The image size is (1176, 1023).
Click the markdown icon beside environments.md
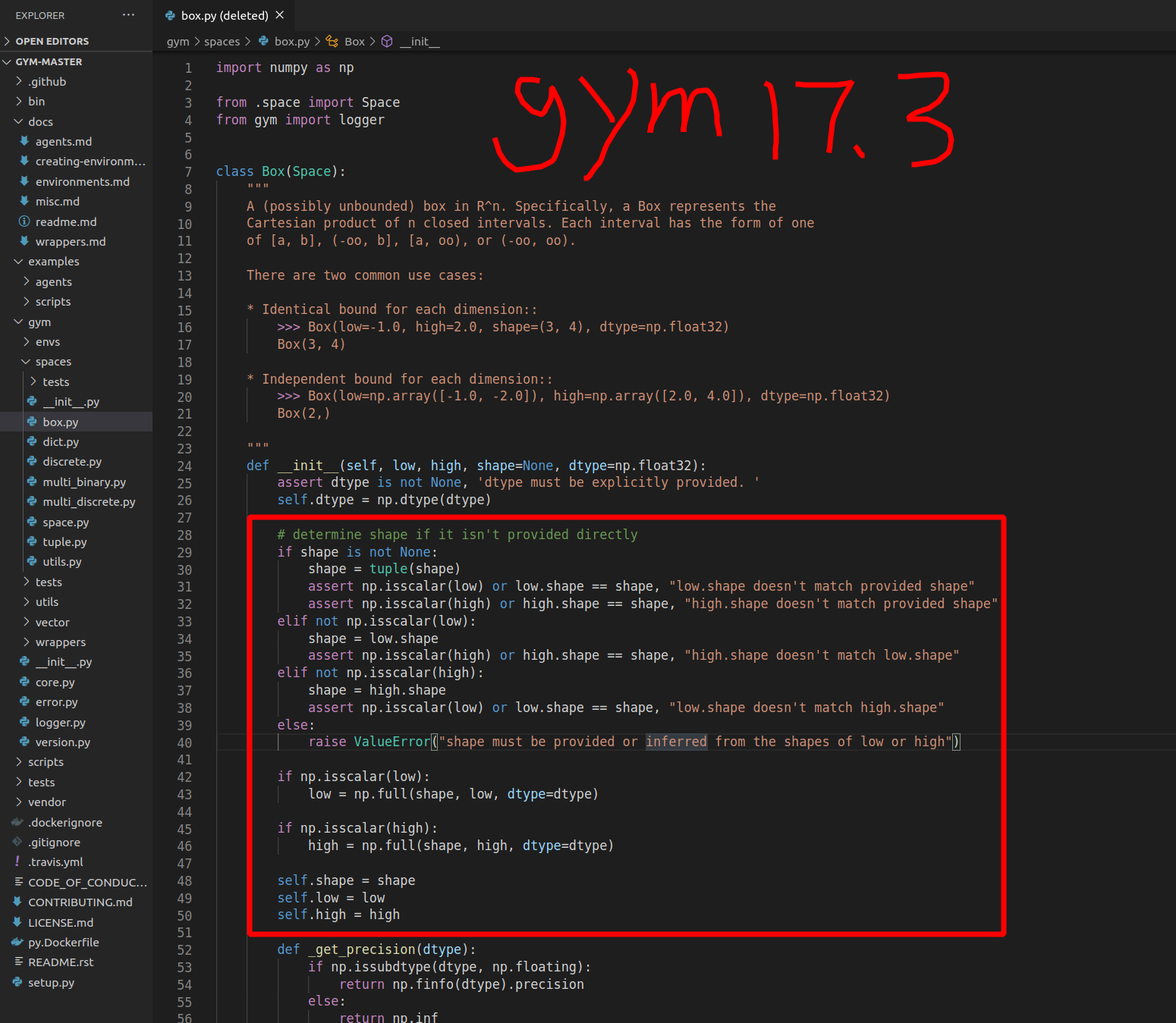pos(24,181)
